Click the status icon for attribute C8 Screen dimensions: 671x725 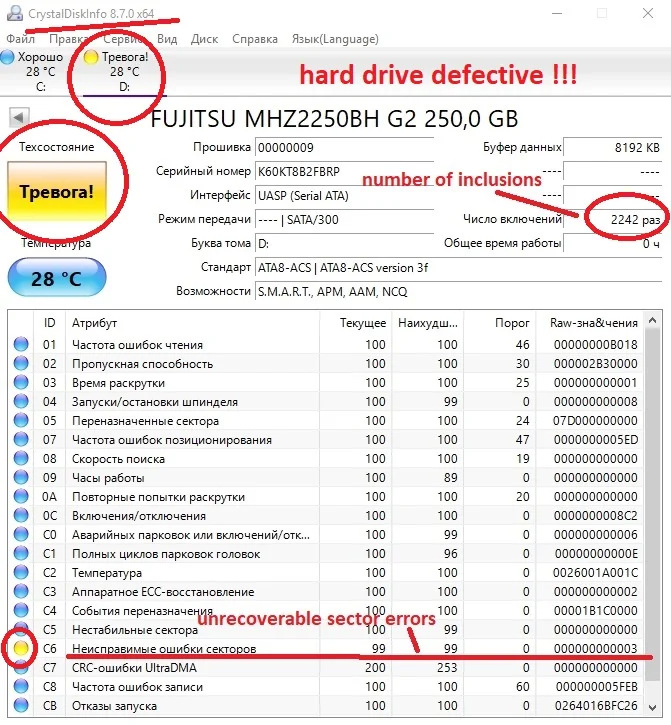click(x=21, y=686)
